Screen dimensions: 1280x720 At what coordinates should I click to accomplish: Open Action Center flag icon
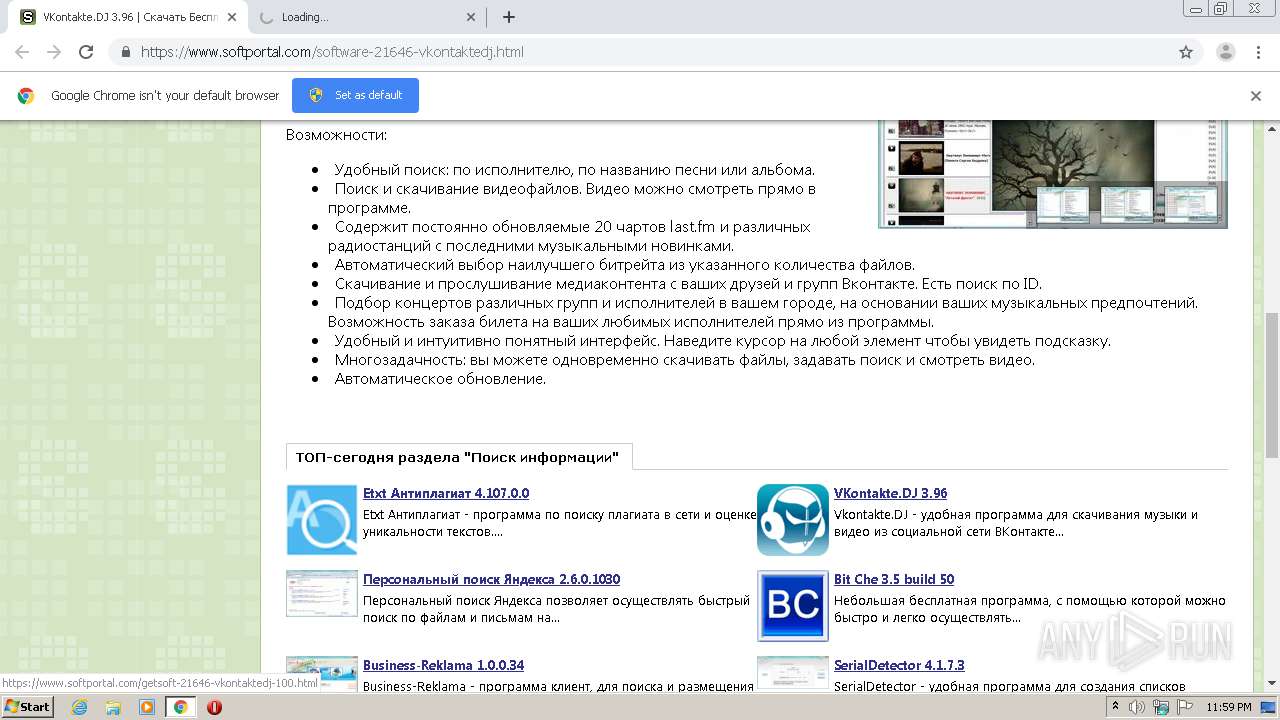tap(1185, 707)
